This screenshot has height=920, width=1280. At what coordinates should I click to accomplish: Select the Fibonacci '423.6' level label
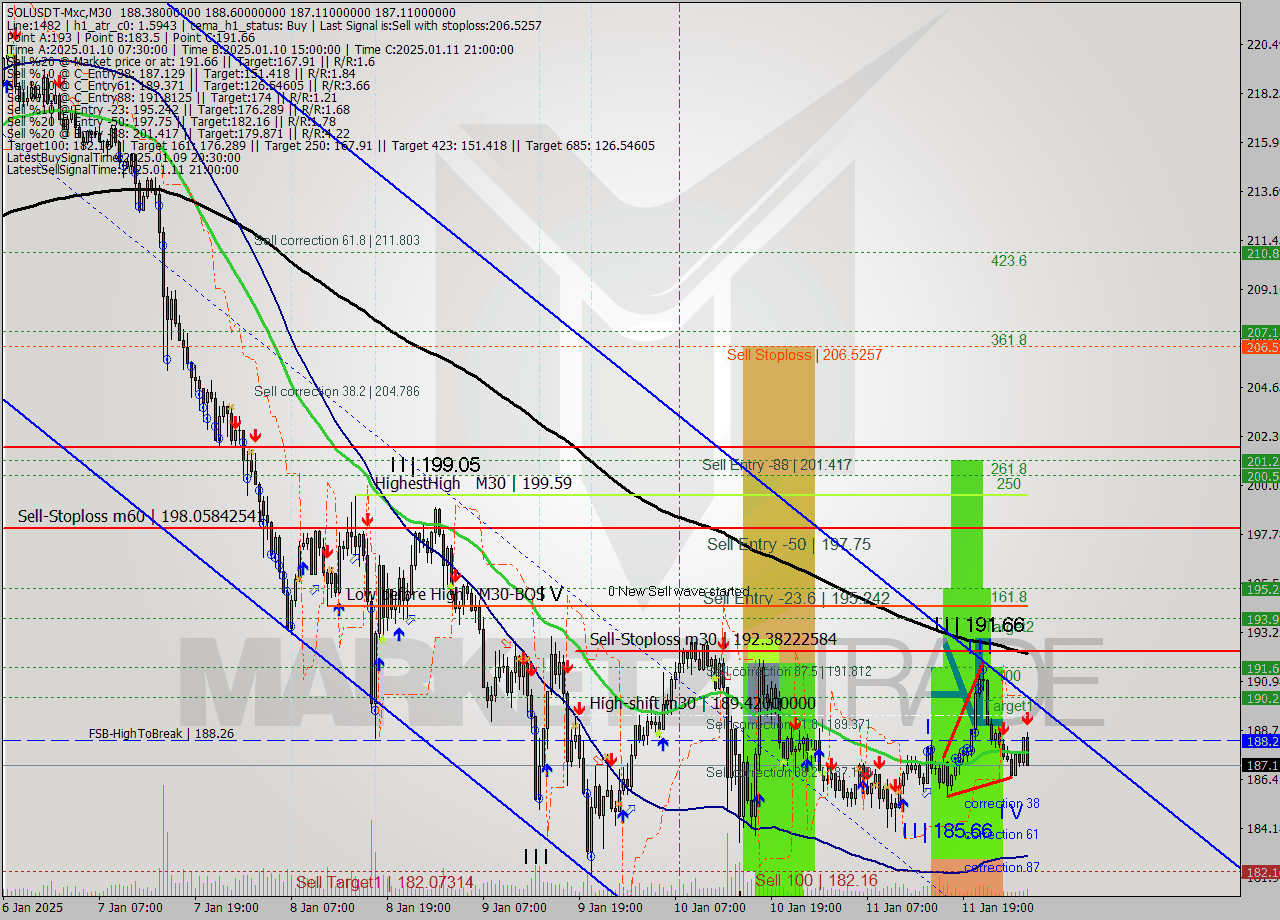click(1009, 261)
